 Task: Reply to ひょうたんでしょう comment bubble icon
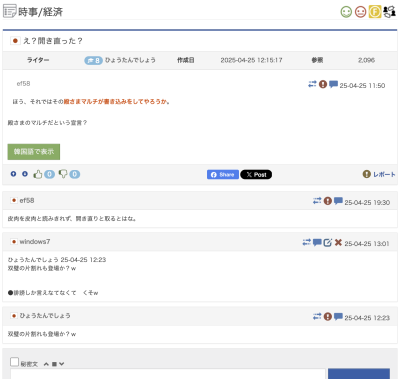(x=338, y=316)
